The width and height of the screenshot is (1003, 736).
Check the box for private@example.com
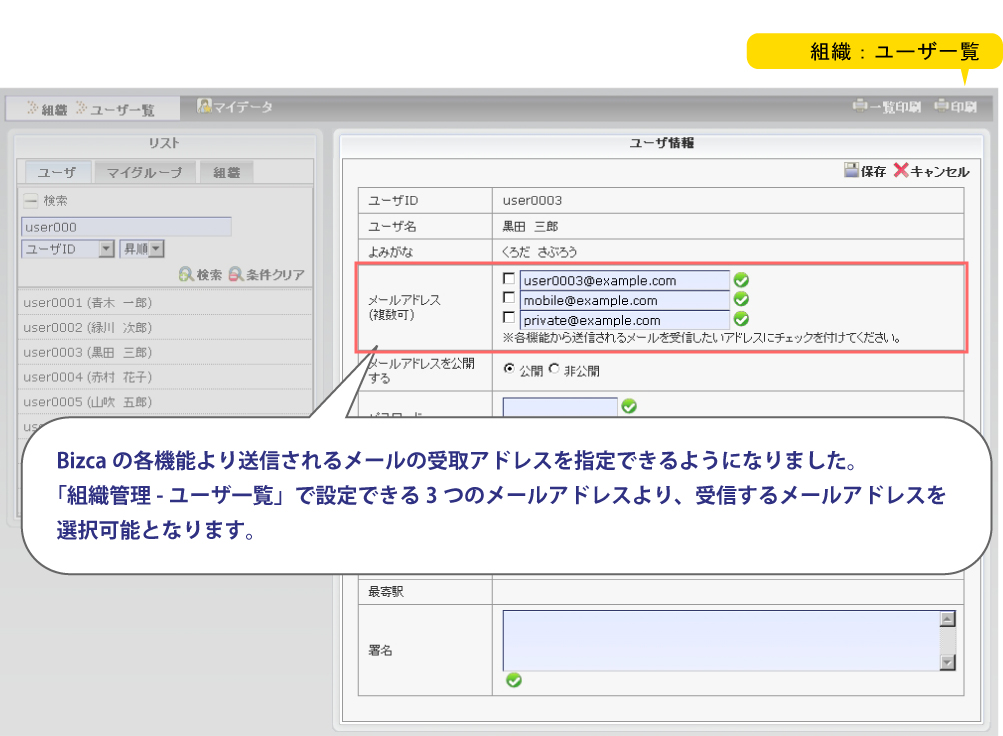[x=509, y=317]
